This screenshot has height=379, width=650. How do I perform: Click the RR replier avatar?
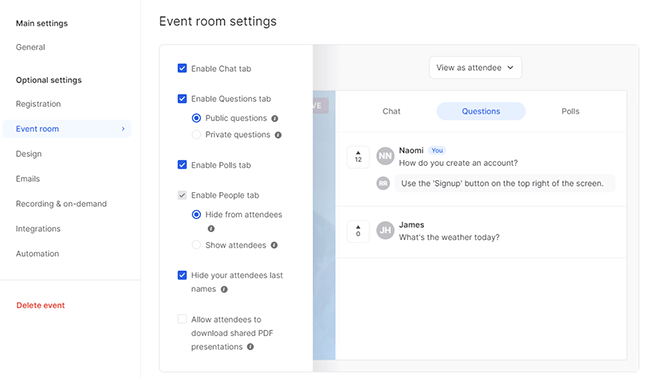(383, 183)
